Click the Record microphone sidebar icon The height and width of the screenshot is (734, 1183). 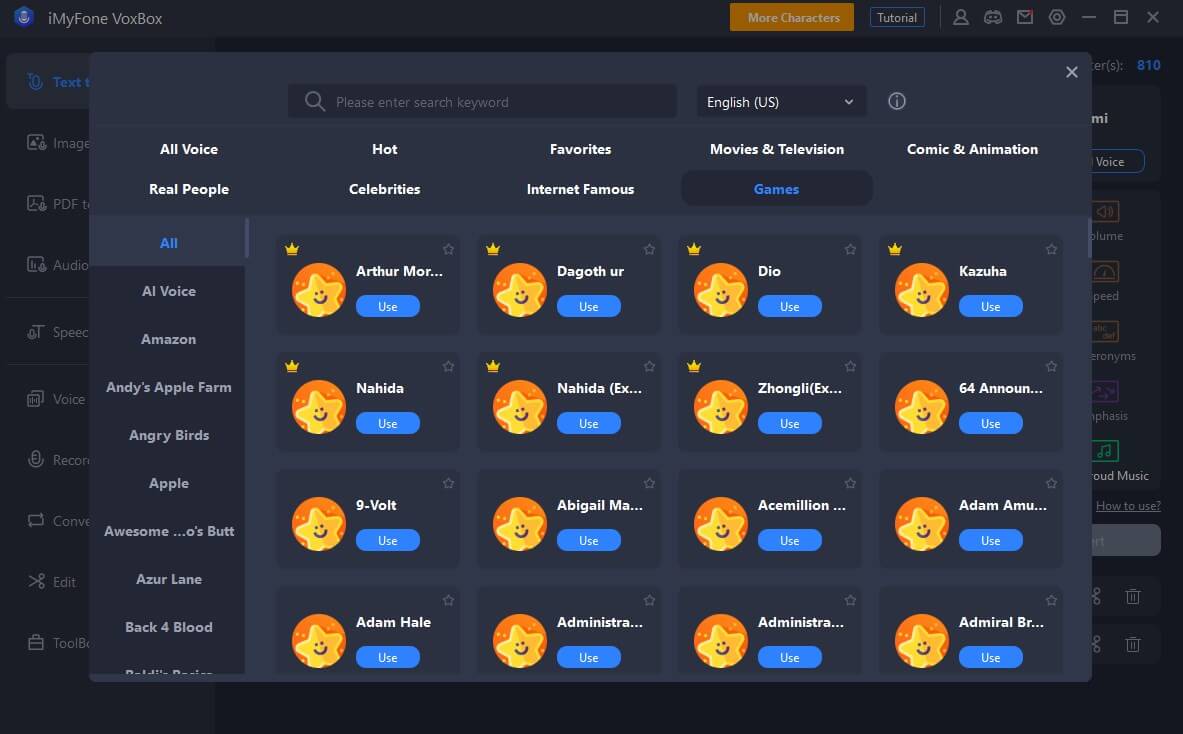(x=36, y=459)
